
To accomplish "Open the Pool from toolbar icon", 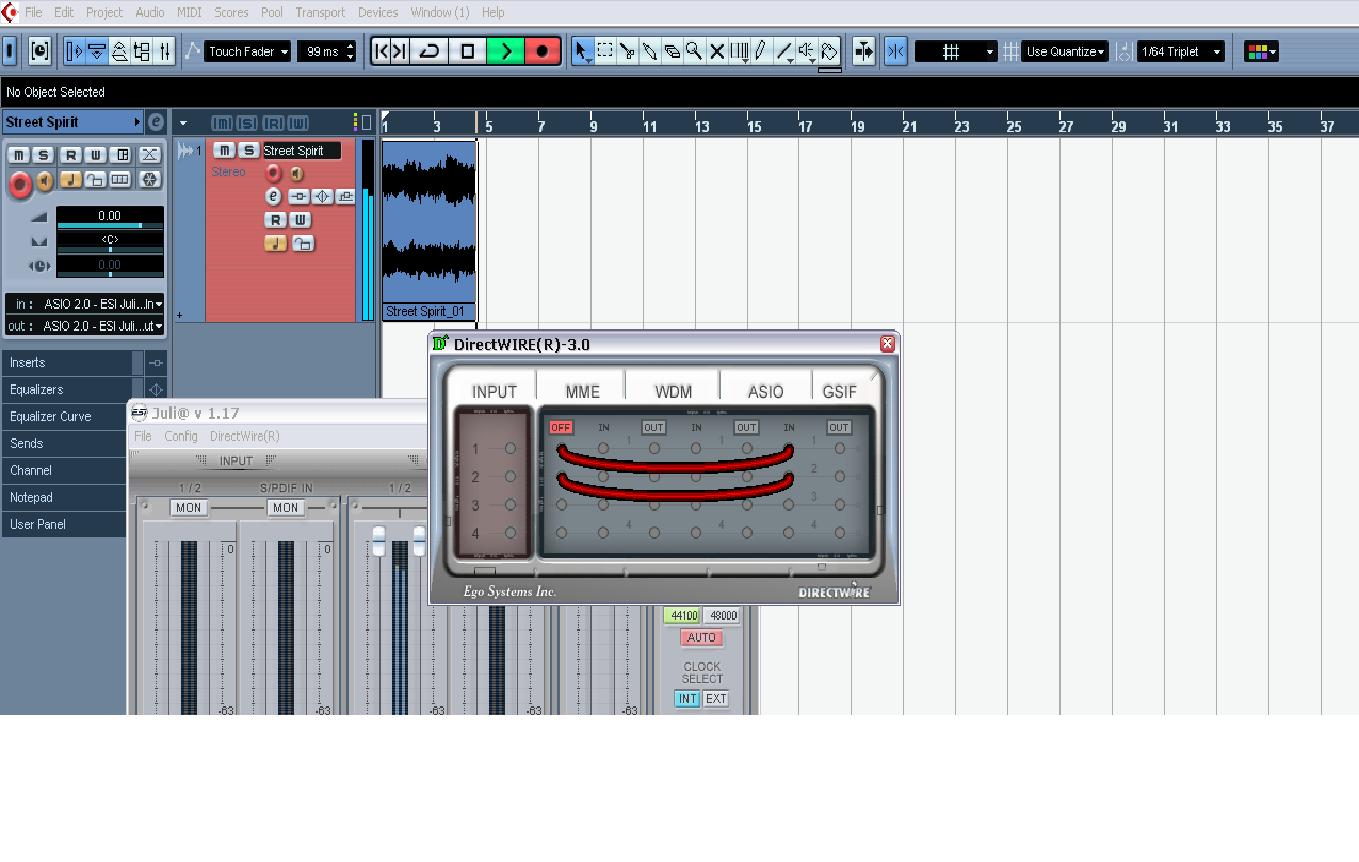I will click(x=142, y=51).
